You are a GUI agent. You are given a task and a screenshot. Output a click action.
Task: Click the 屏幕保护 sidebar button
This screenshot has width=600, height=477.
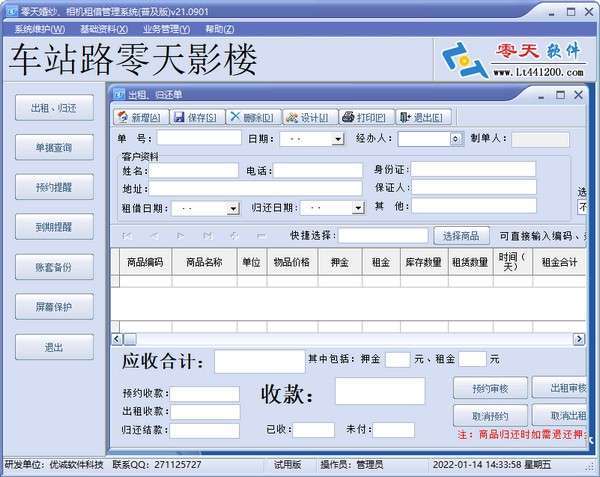click(x=54, y=307)
